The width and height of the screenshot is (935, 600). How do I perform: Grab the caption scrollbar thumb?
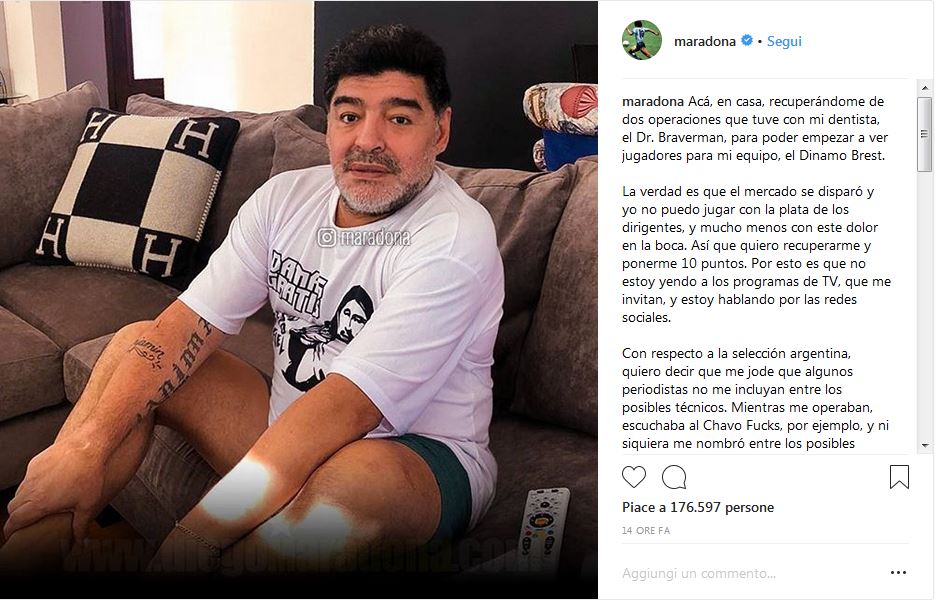[x=925, y=134]
